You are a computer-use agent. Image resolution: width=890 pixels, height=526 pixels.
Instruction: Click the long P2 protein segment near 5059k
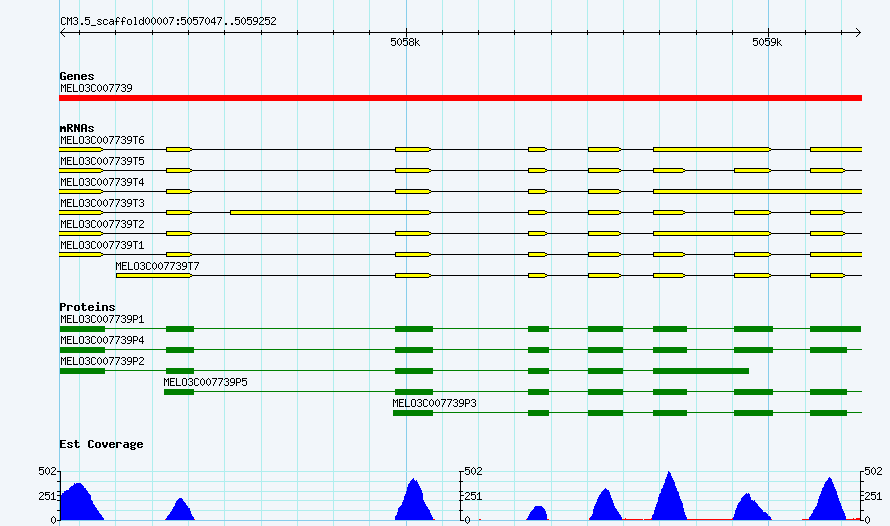pos(701,371)
